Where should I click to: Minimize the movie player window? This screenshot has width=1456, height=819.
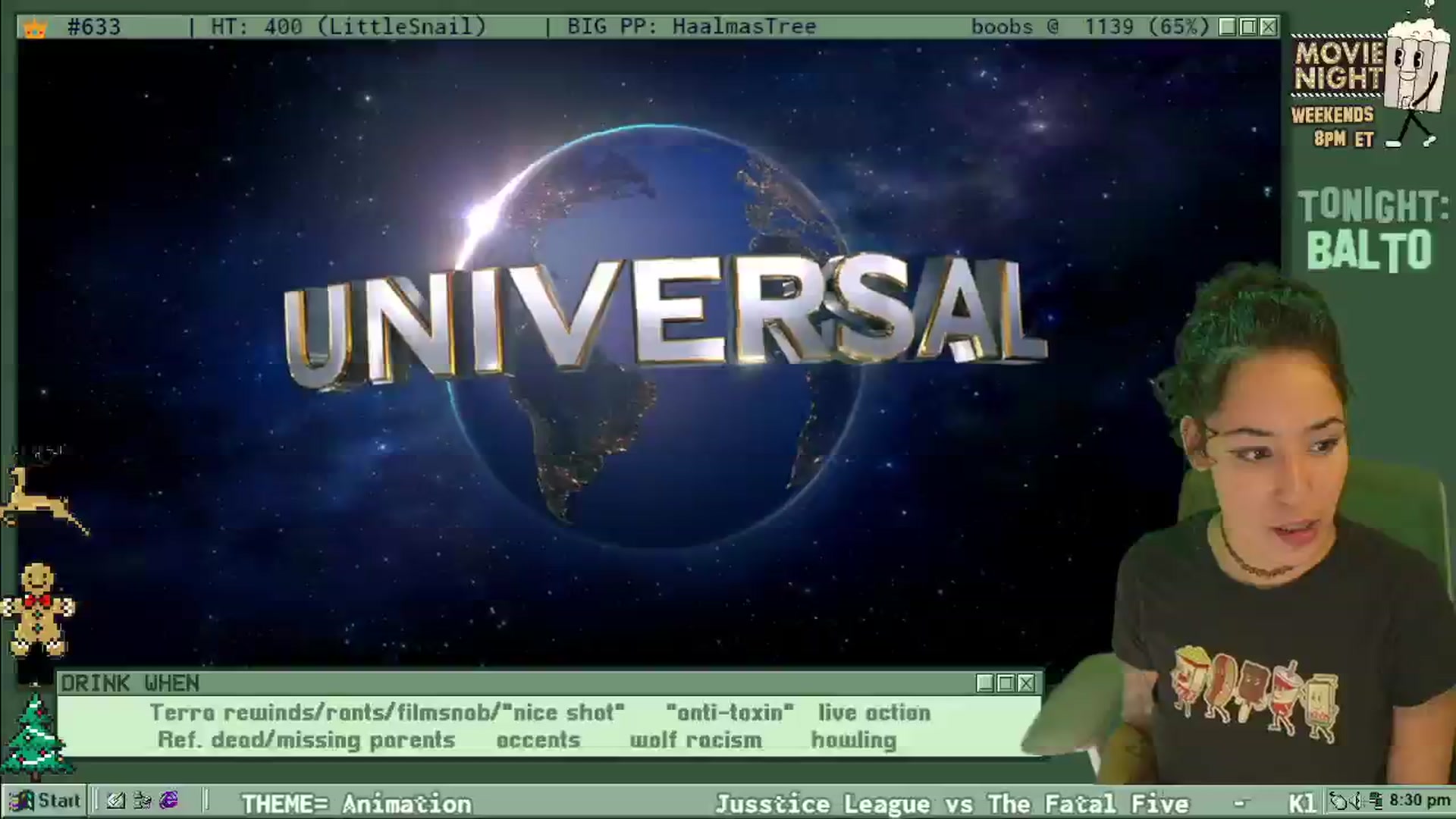pyautogui.click(x=1228, y=27)
